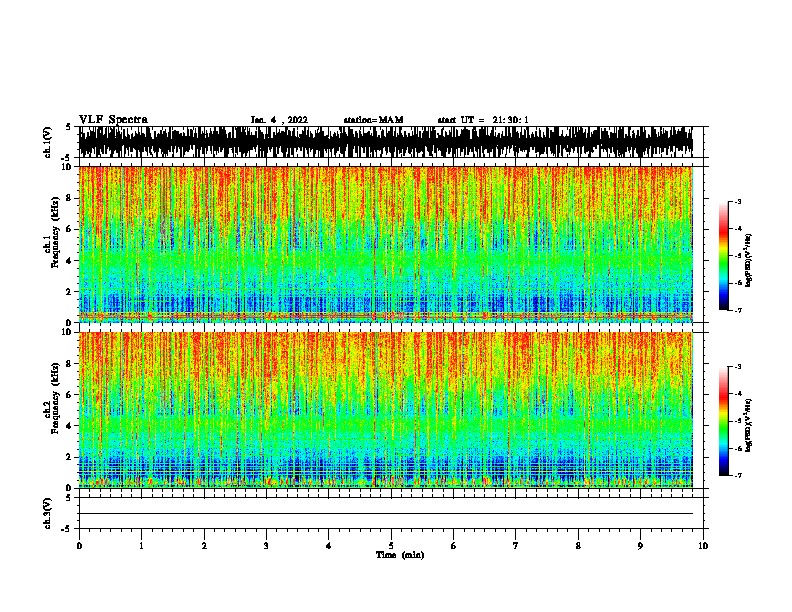Screen dimensions: 792x612
Task: Click time axis tick label "7"
Action: [x=516, y=546]
